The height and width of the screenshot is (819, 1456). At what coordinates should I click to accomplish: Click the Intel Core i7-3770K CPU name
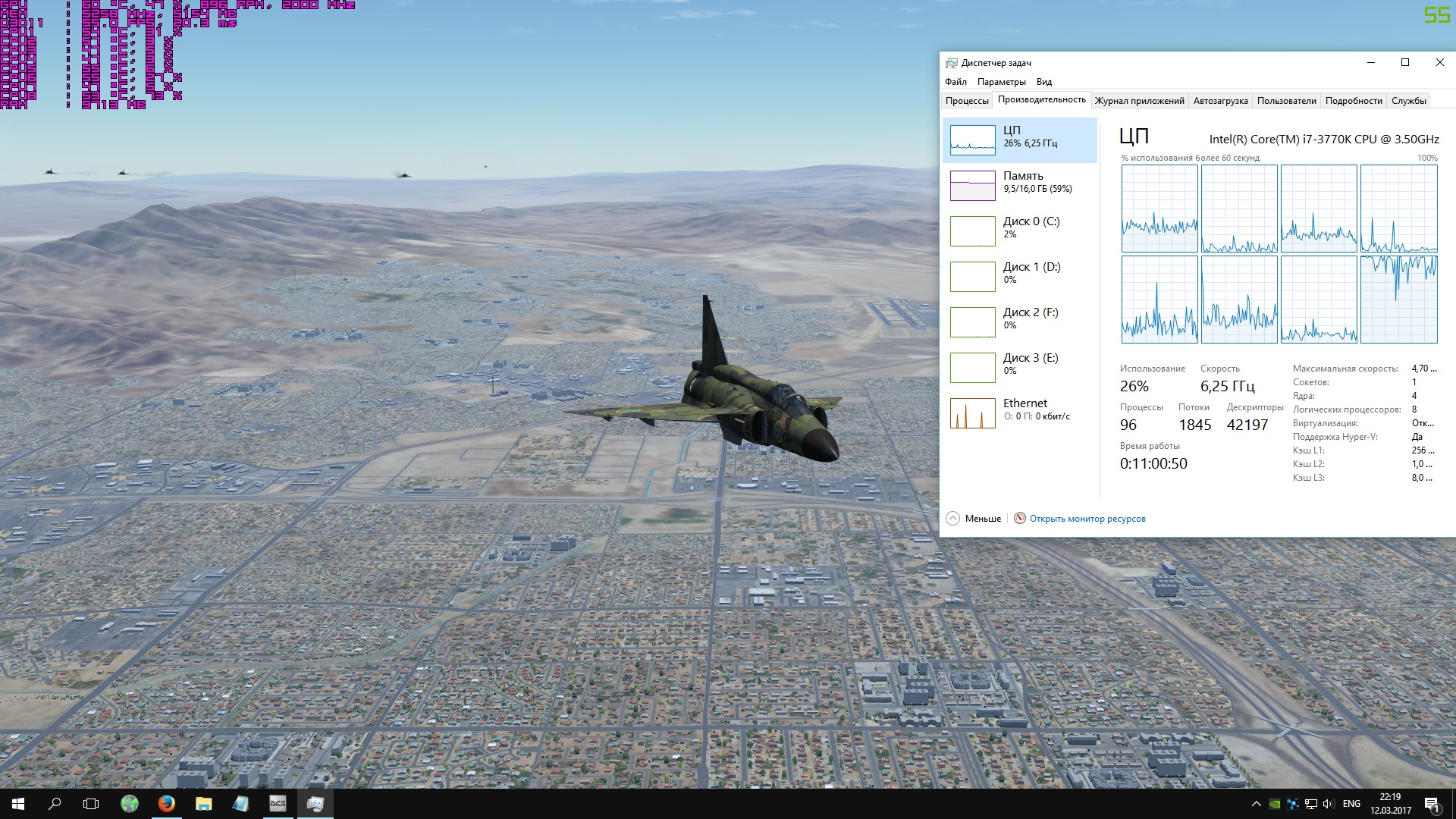[1324, 140]
